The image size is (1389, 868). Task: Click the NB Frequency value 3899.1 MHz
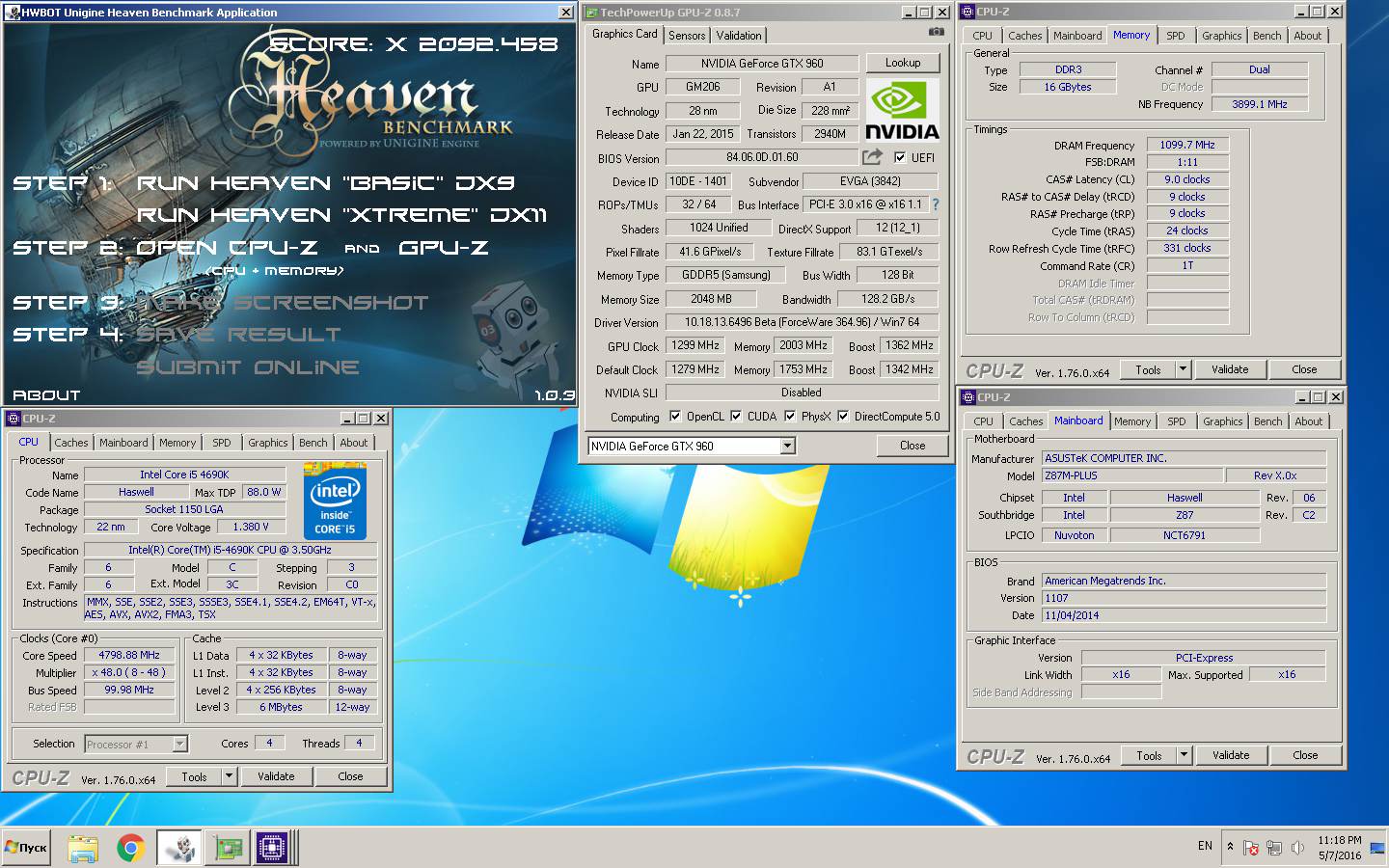tap(1260, 104)
